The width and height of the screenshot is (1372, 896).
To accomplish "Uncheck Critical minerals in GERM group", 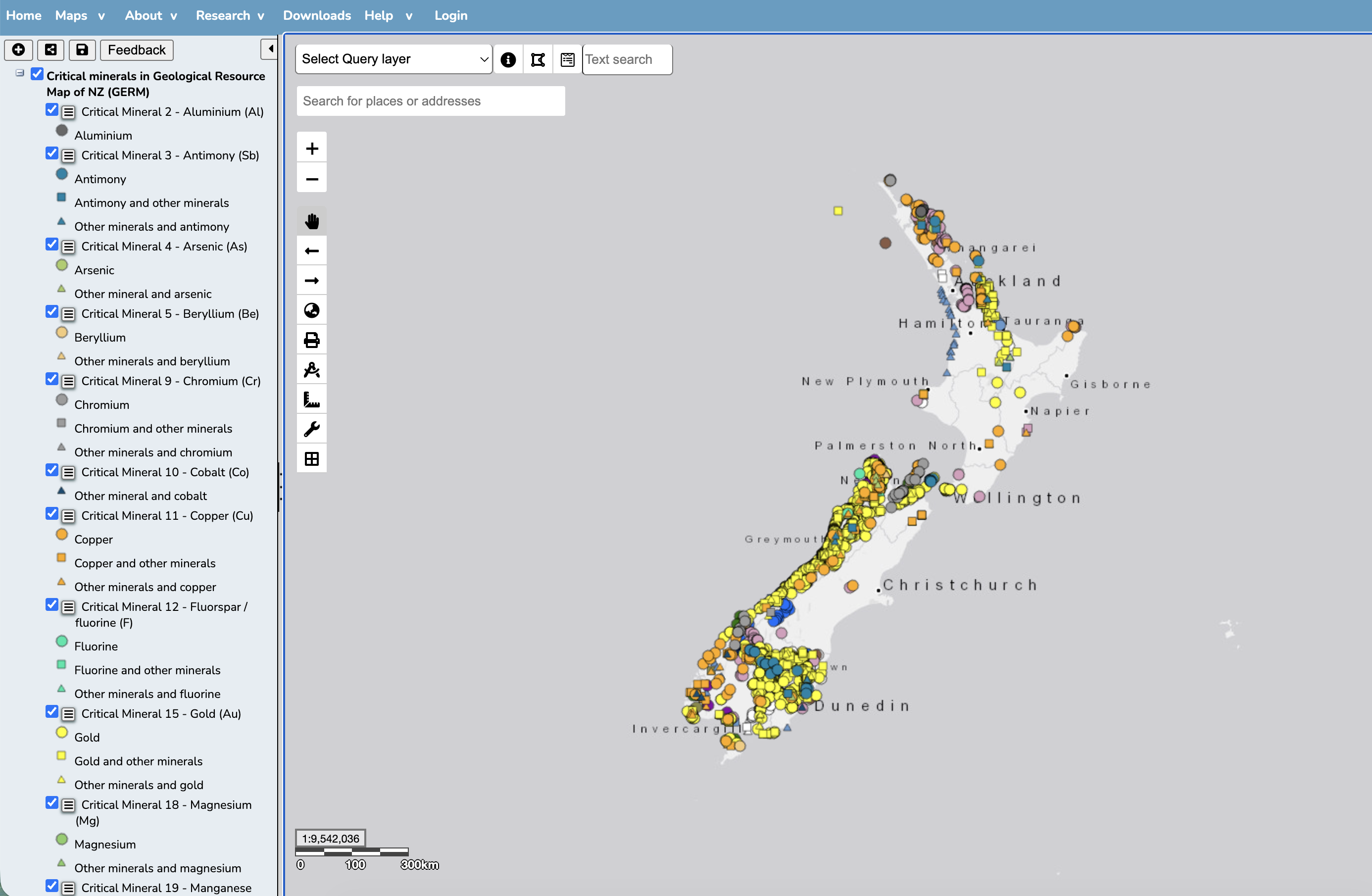I will pyautogui.click(x=38, y=74).
